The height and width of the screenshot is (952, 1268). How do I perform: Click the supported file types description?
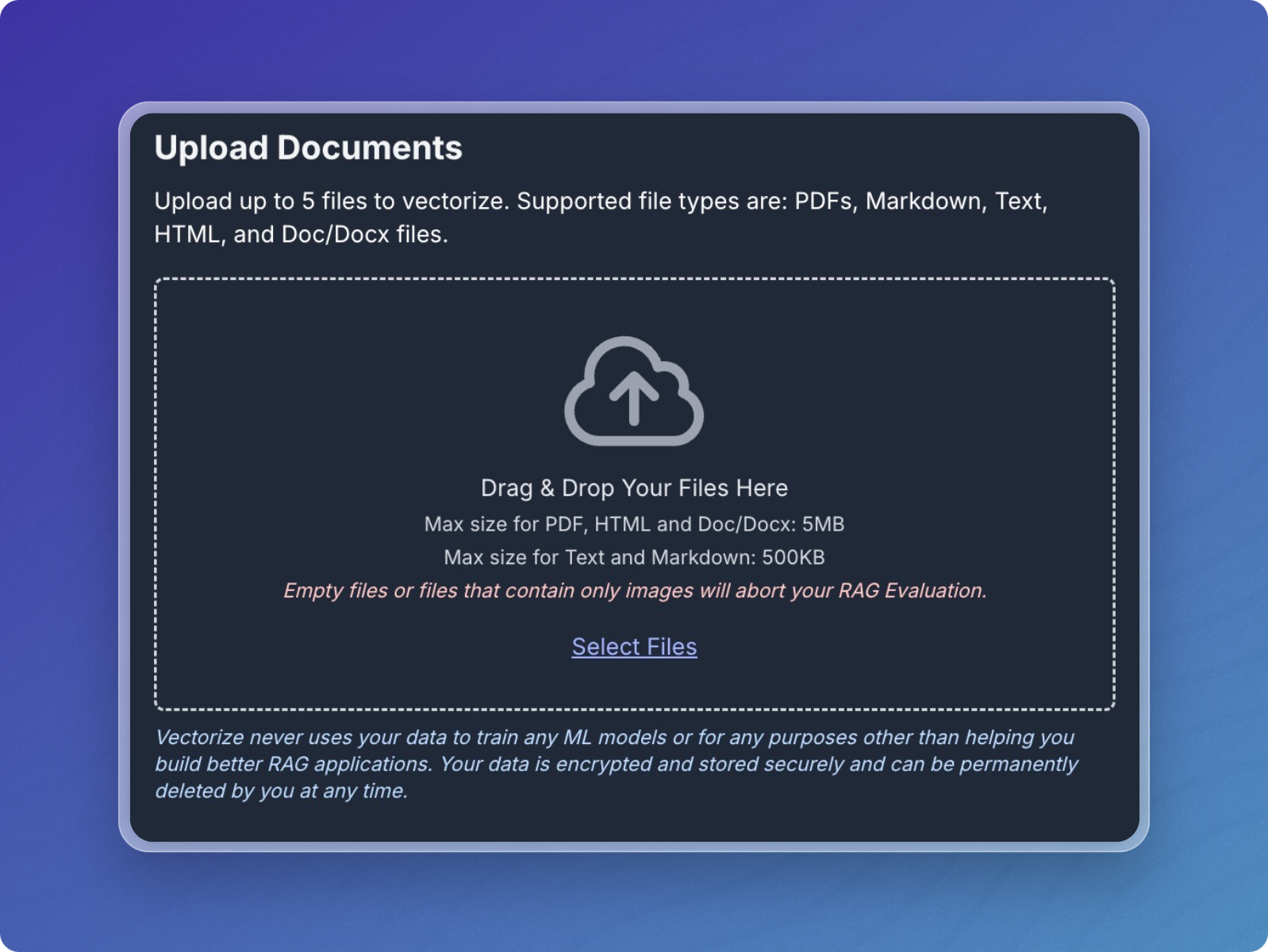tap(601, 217)
